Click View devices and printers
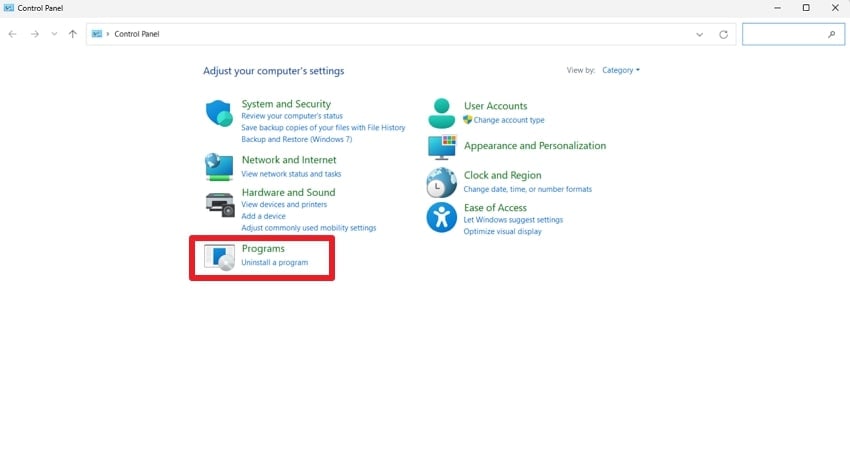The height and width of the screenshot is (454, 850). (284, 204)
